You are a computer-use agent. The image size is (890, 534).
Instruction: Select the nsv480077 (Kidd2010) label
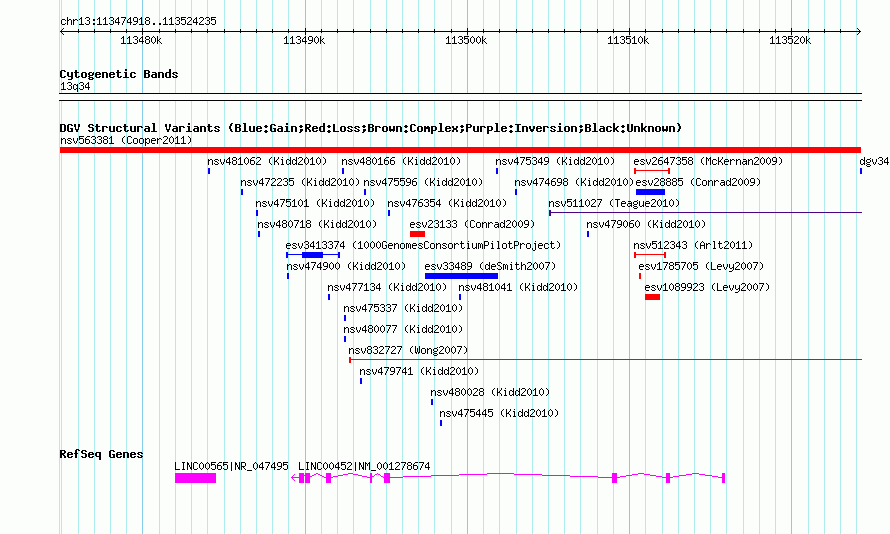click(x=404, y=329)
